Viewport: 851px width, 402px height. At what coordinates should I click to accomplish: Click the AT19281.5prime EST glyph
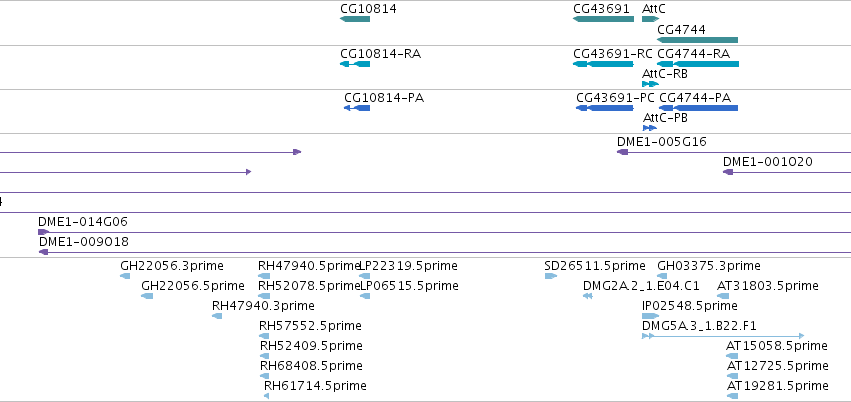coord(732,396)
